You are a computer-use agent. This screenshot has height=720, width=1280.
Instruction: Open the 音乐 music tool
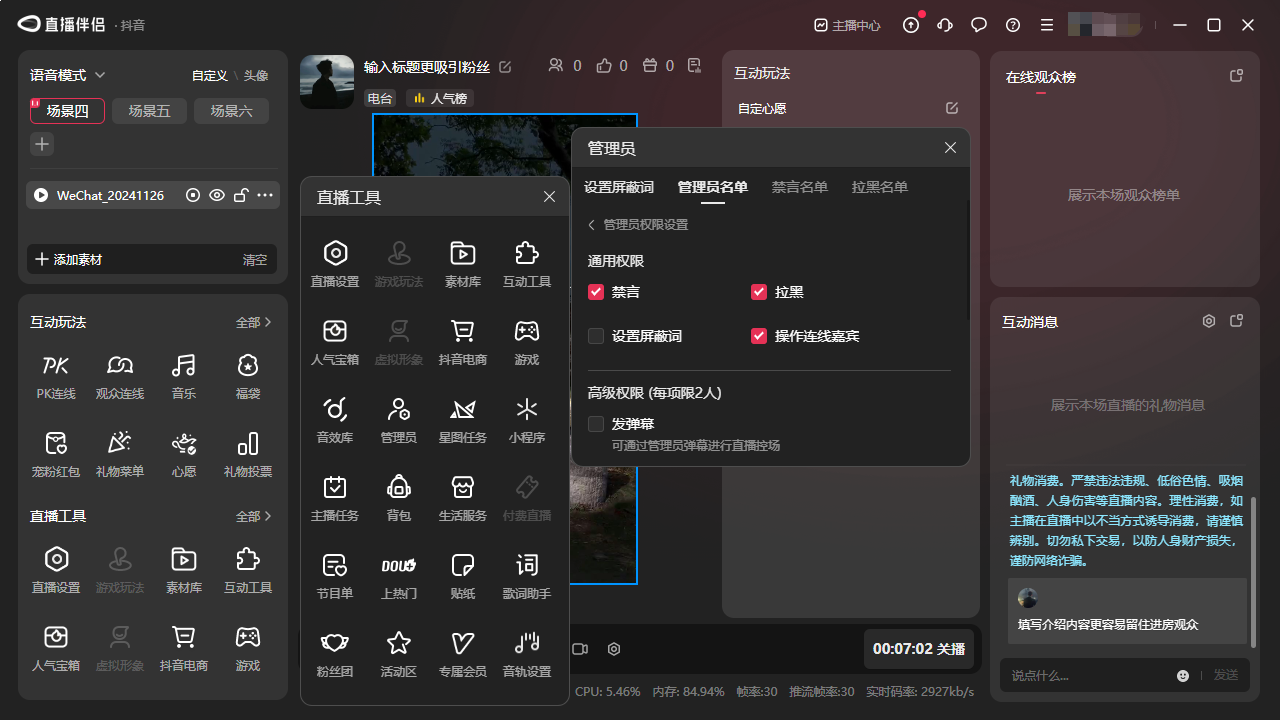[x=184, y=376]
